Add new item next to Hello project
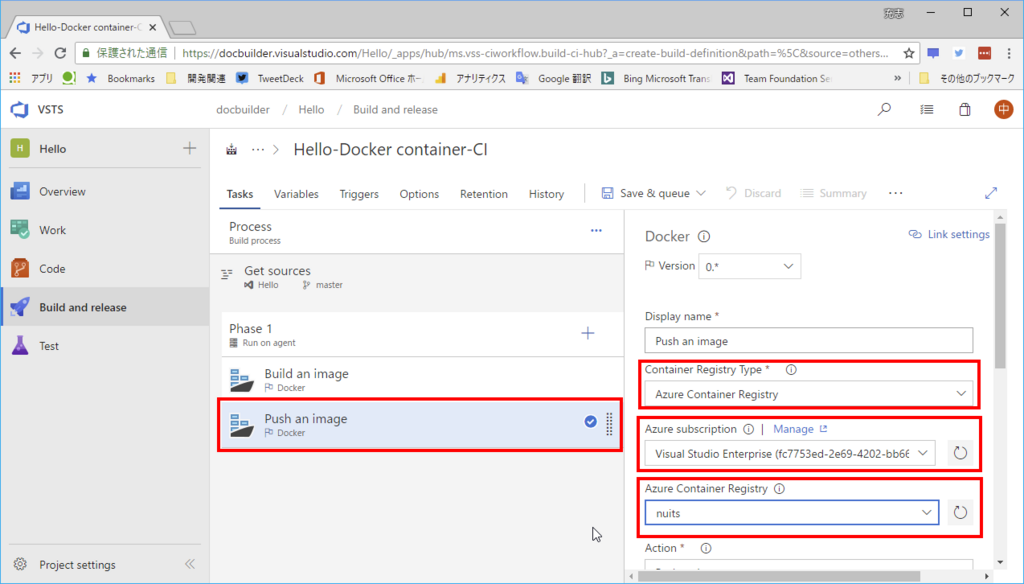1024x584 pixels. [x=189, y=148]
